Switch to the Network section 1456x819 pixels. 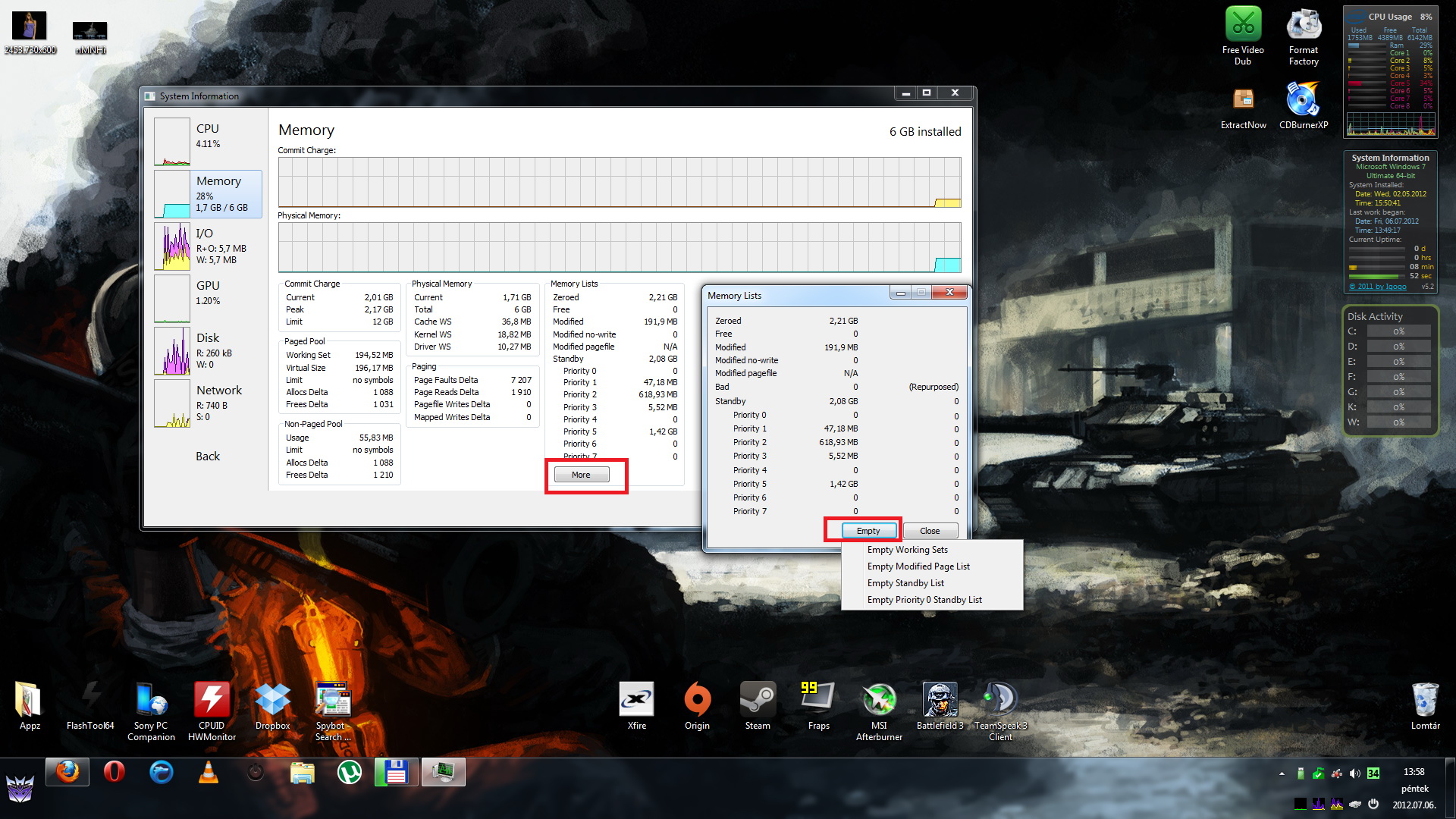pos(208,403)
